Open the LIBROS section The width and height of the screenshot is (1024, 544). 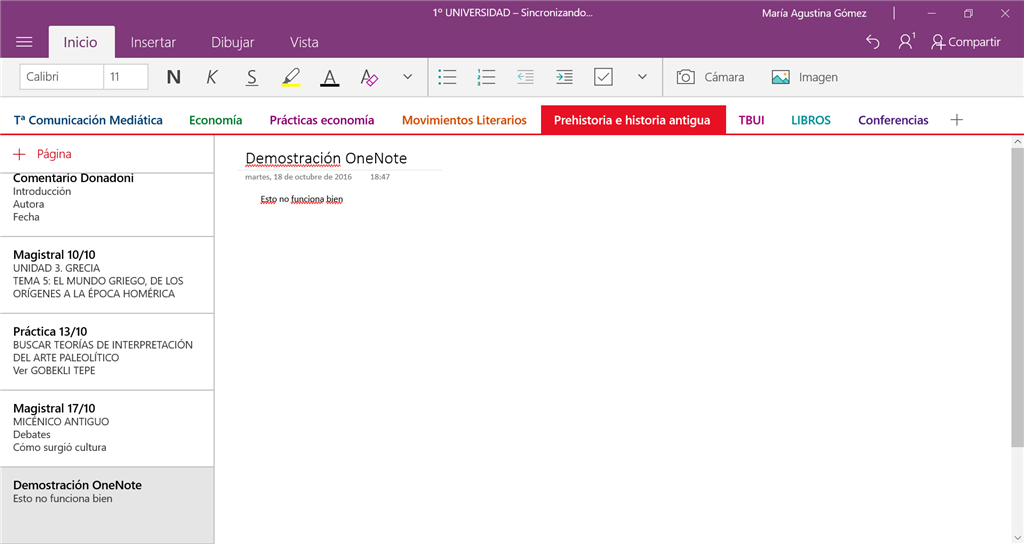811,120
